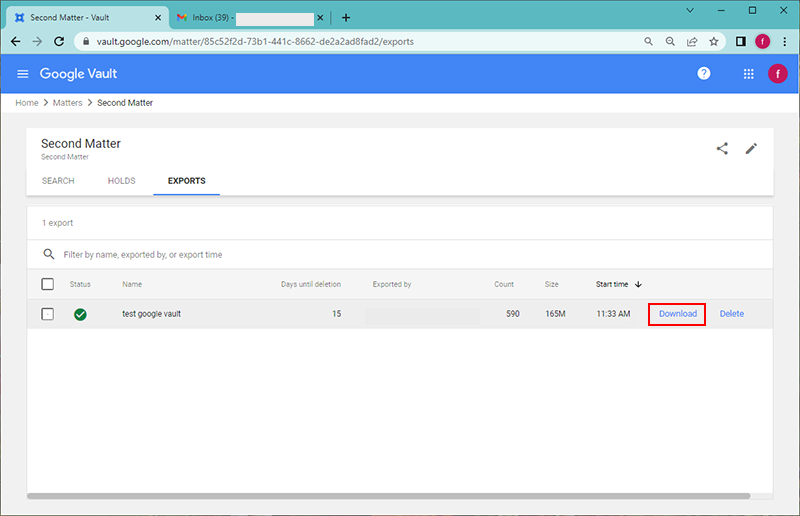Viewport: 800px width, 516px height.
Task: Delete the test google vault export
Action: click(x=732, y=314)
